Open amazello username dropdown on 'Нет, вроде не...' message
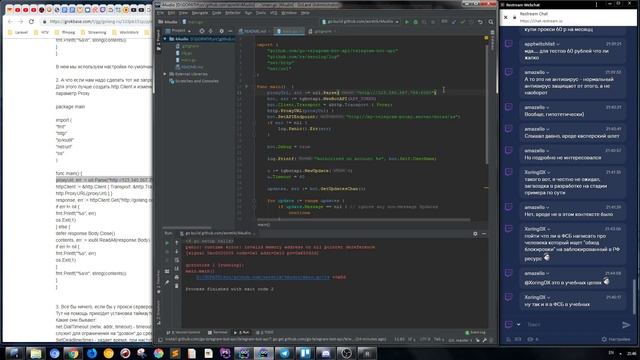 548,207
